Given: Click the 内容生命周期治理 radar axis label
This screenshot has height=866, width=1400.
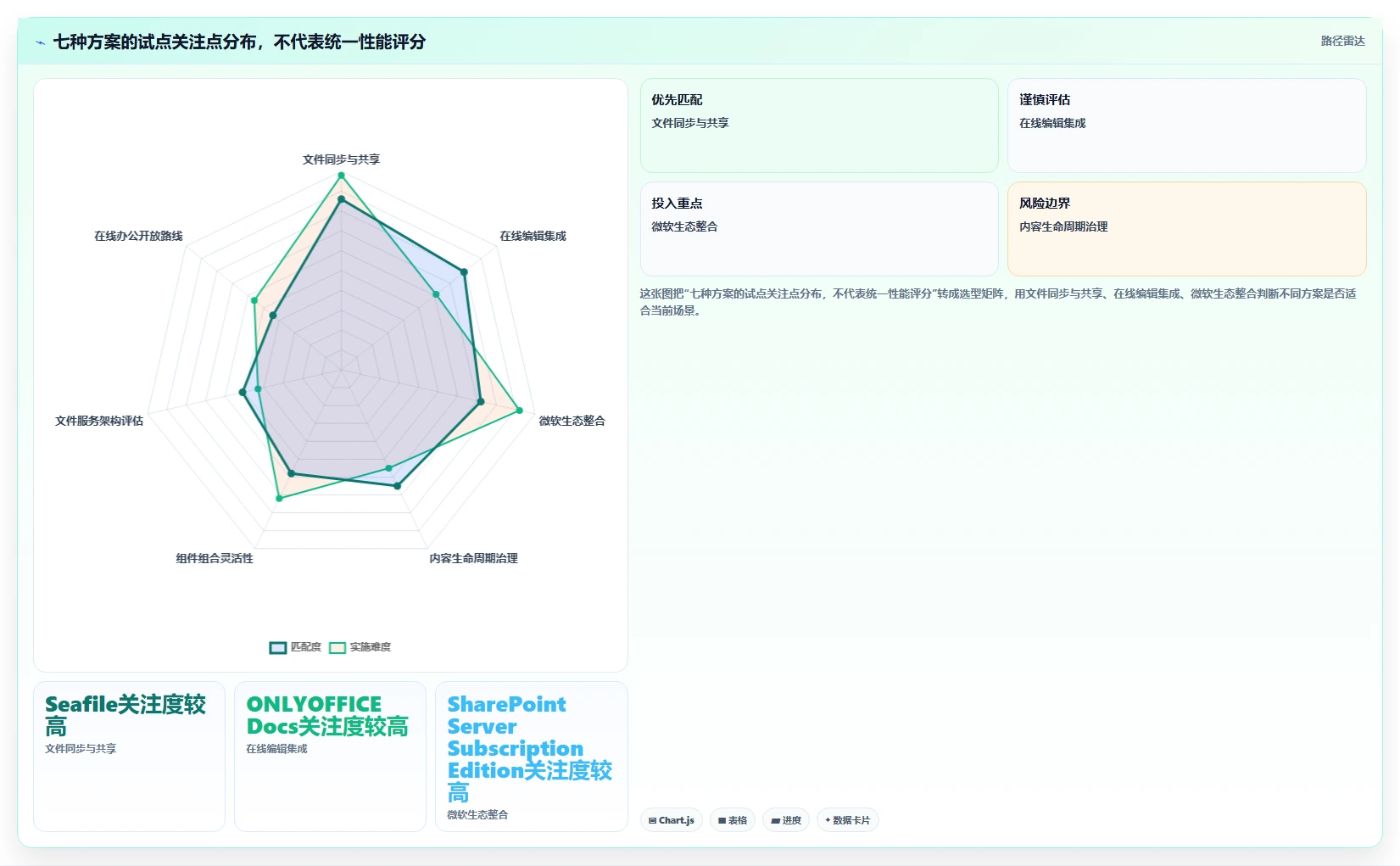Looking at the screenshot, I should [473, 558].
